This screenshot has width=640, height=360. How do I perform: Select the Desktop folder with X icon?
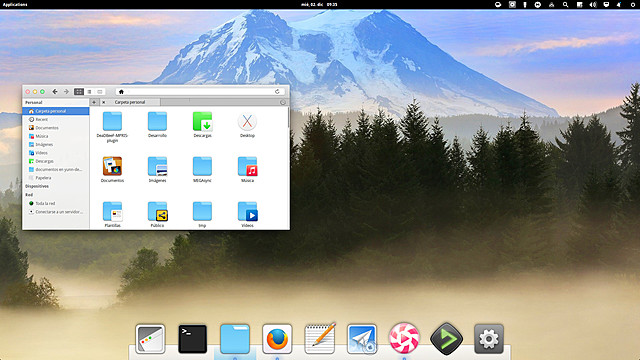click(247, 124)
